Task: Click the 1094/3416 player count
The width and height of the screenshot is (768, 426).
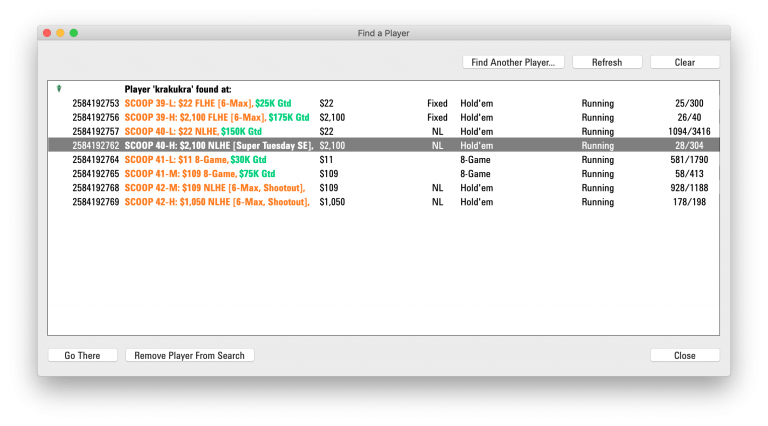Action: click(x=689, y=132)
